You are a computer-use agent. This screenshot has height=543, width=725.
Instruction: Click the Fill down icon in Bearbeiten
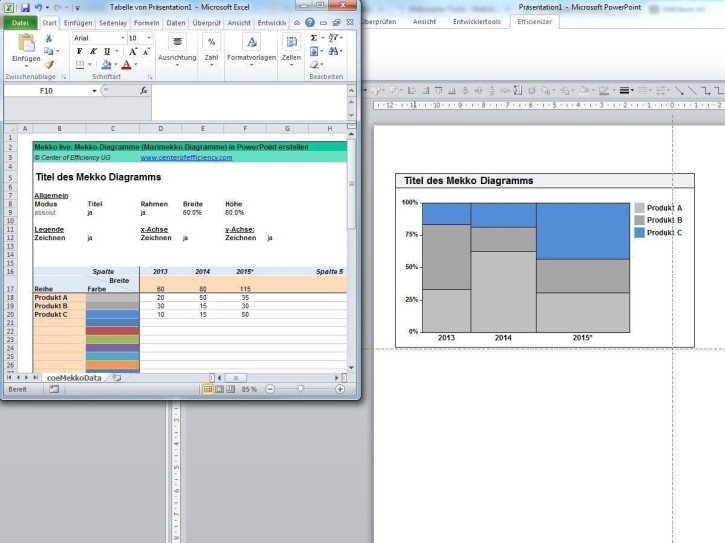point(314,51)
